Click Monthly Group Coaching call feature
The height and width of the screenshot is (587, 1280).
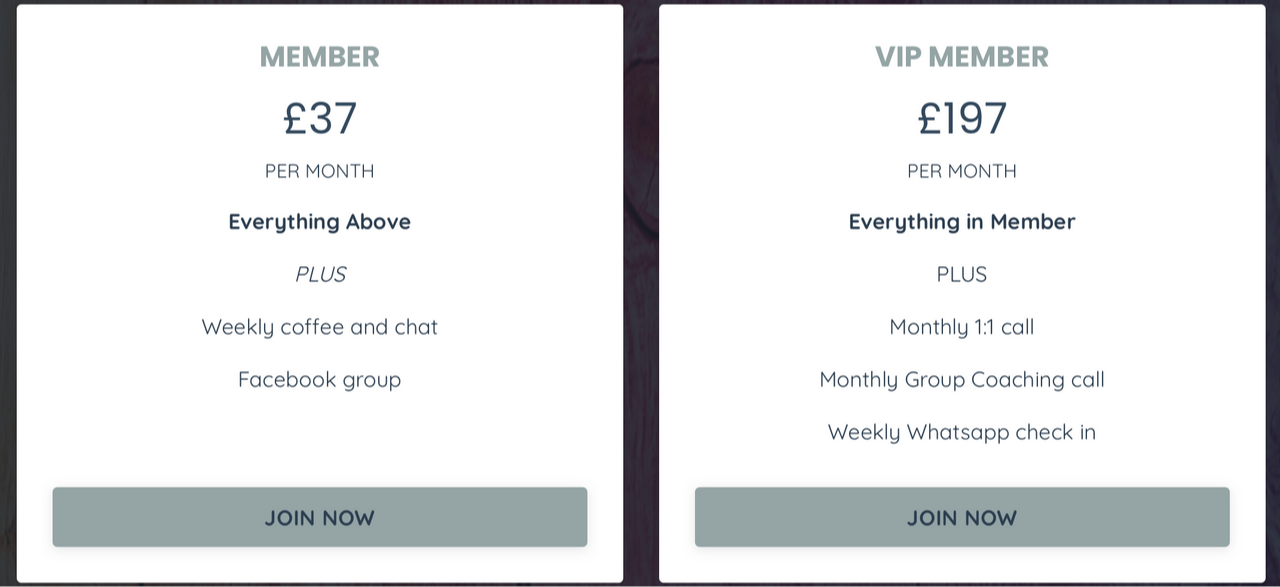[962, 380]
